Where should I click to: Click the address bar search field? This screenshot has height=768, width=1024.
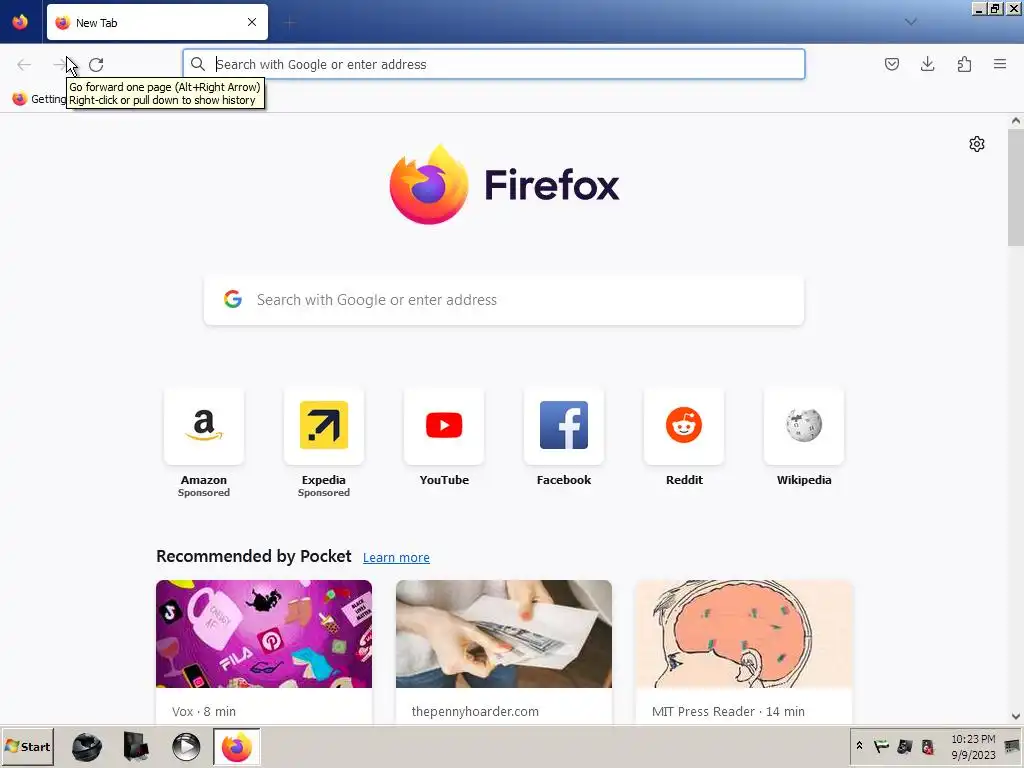coord(494,64)
